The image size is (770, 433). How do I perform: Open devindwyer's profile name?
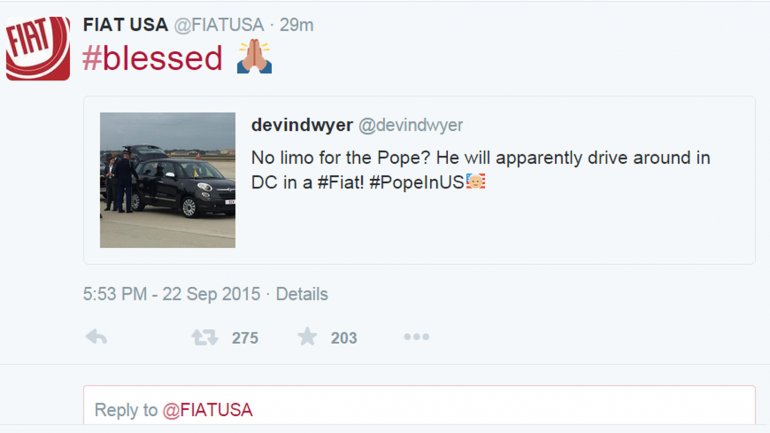pos(302,125)
